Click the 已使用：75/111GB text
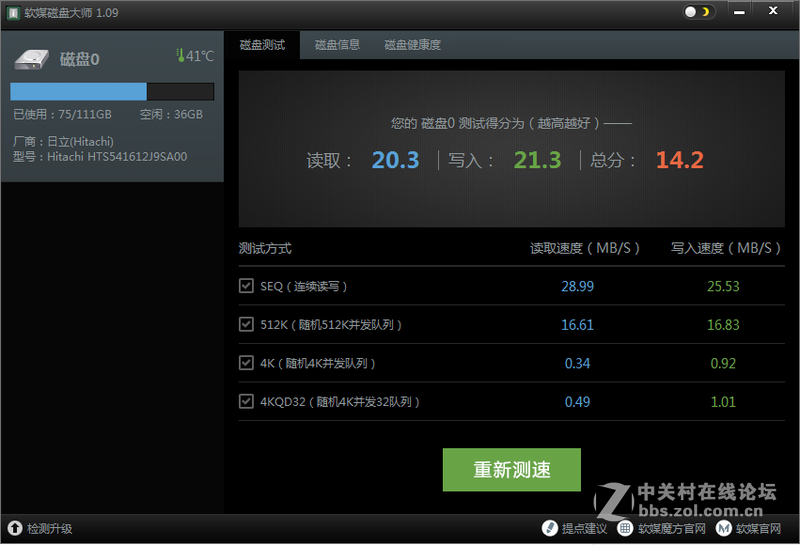Viewport: 800px width, 545px height. click(62, 114)
